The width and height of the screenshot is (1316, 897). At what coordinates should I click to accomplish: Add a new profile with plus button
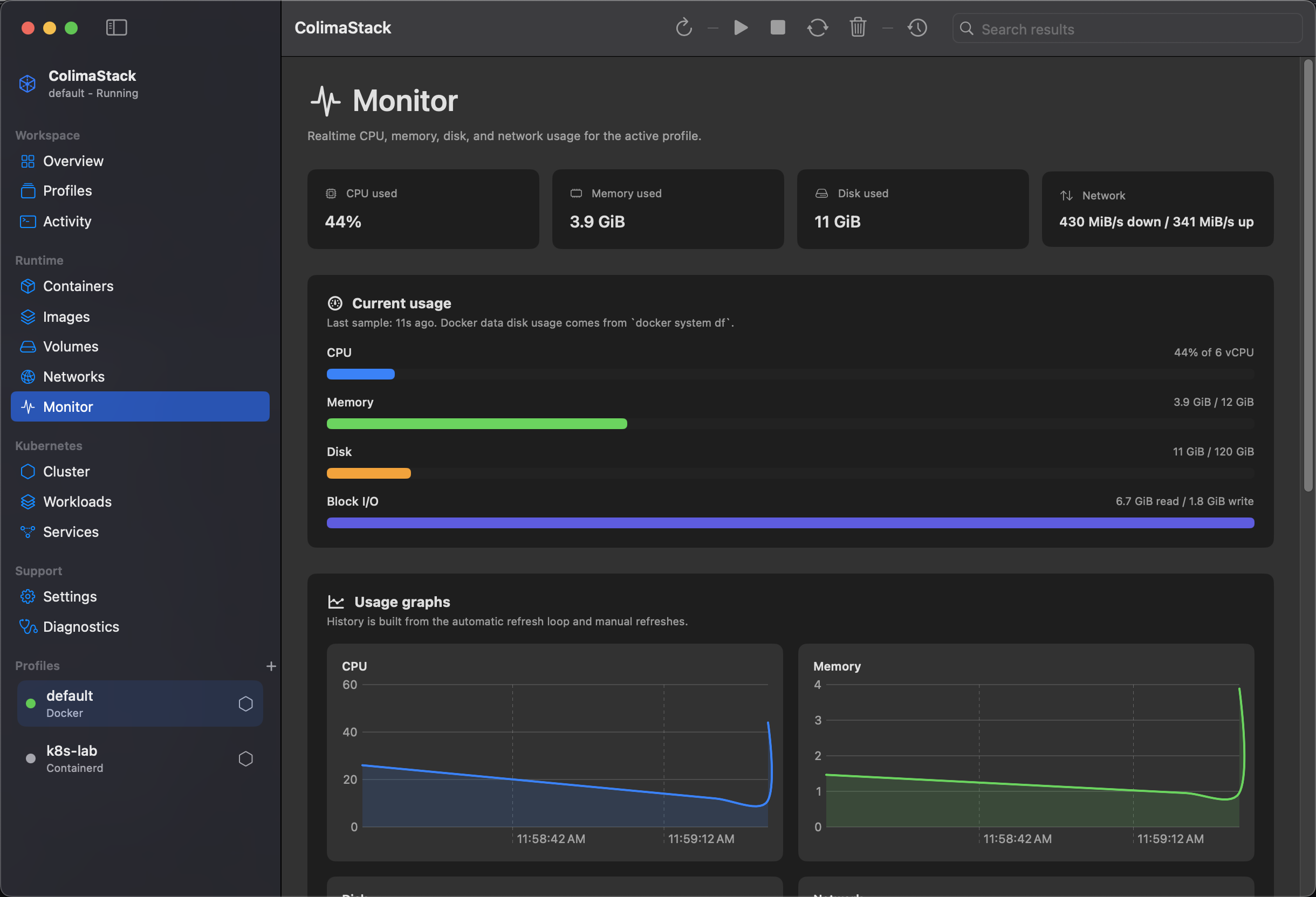(271, 666)
